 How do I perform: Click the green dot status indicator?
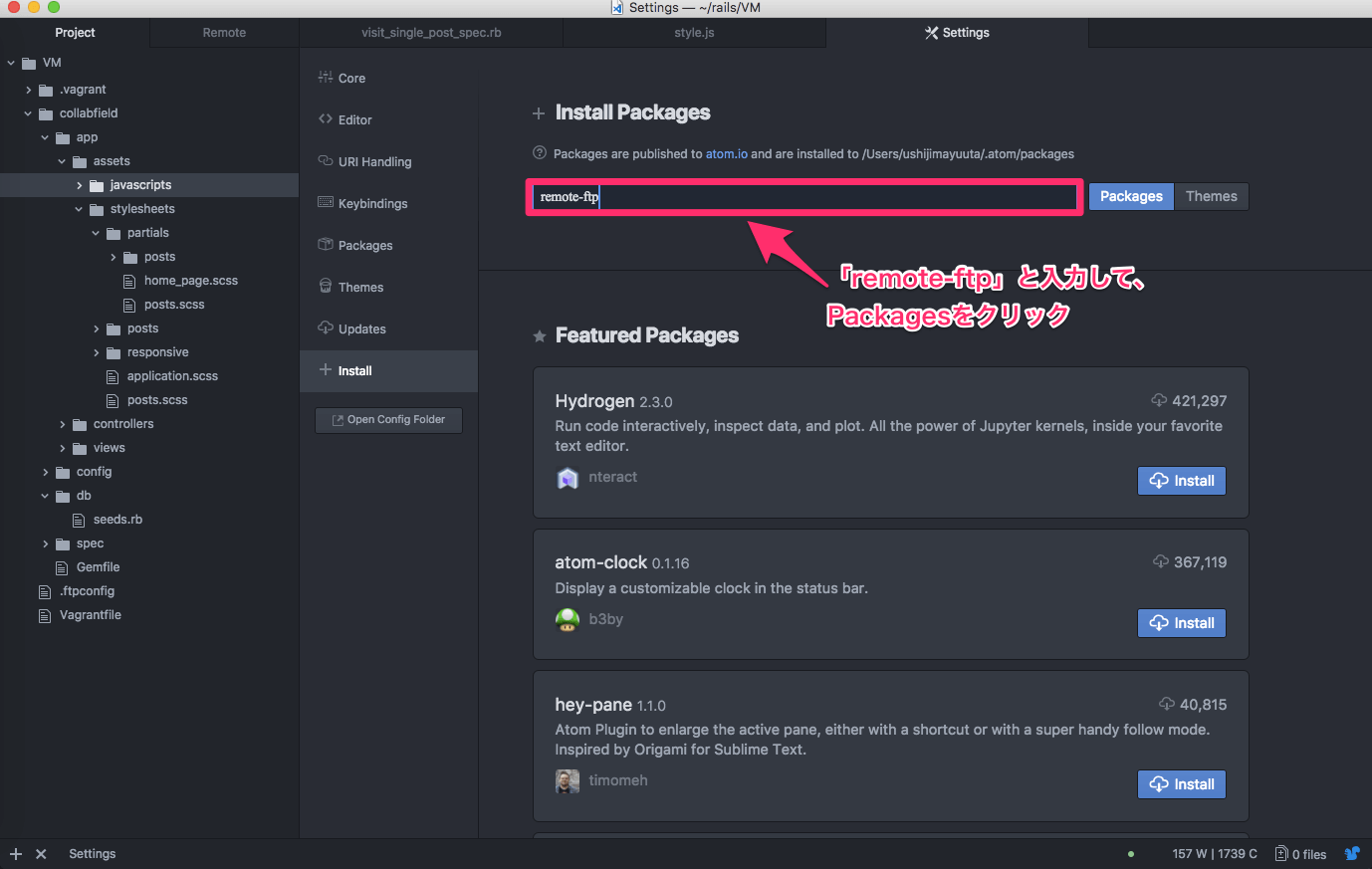click(1131, 854)
